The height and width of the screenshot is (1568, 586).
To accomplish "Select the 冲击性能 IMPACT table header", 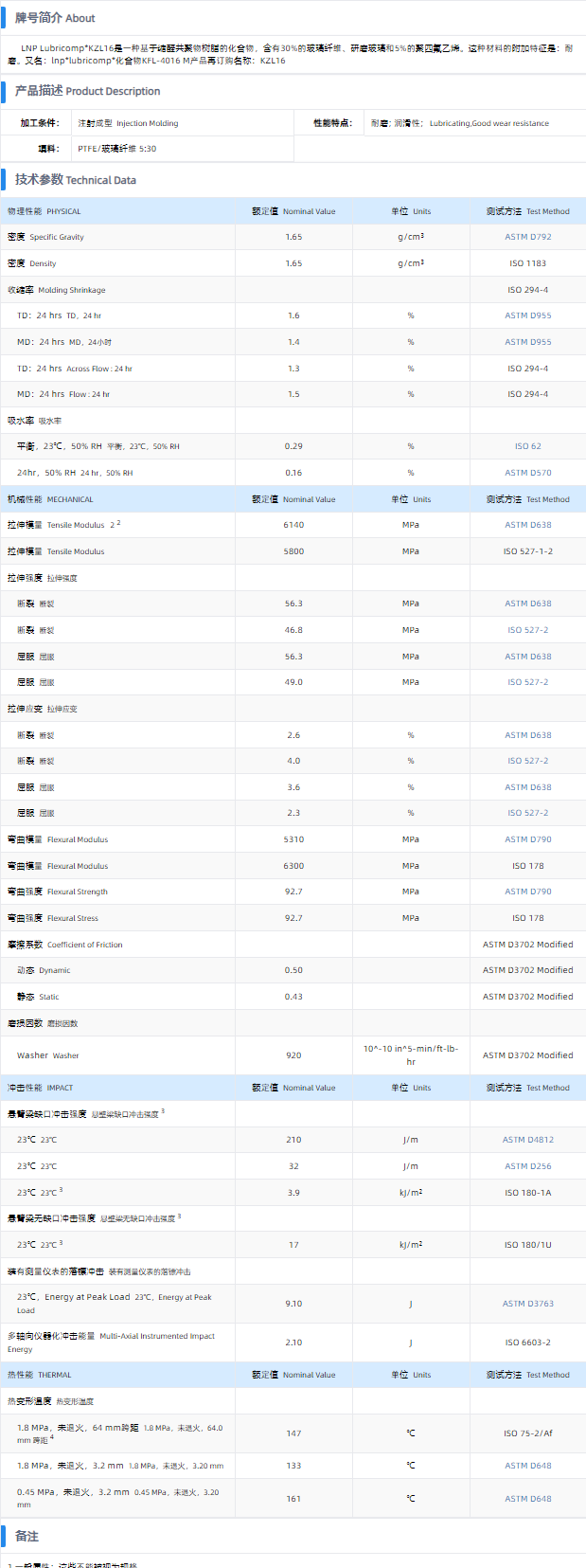I will tap(40, 1088).
